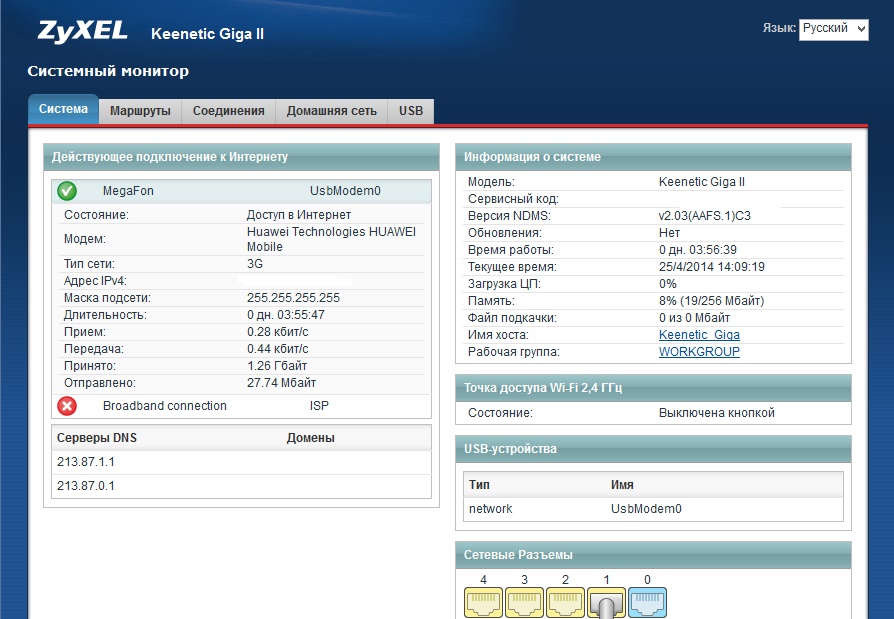Click the Домены column header
The height and width of the screenshot is (619, 894).
311,438
